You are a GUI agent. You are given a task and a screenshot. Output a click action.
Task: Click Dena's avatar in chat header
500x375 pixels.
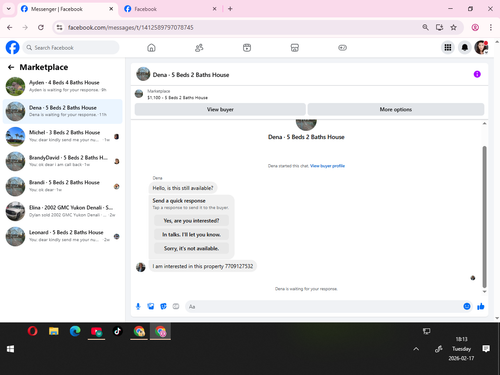(x=143, y=74)
